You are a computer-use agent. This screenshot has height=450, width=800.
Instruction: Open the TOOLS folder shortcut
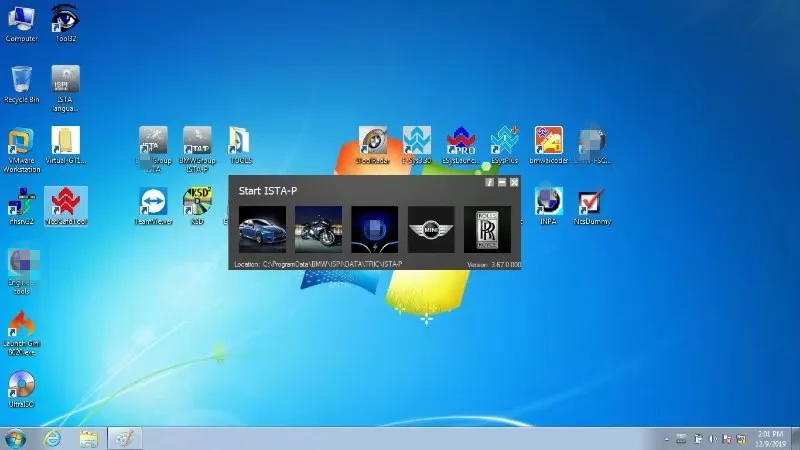point(240,146)
